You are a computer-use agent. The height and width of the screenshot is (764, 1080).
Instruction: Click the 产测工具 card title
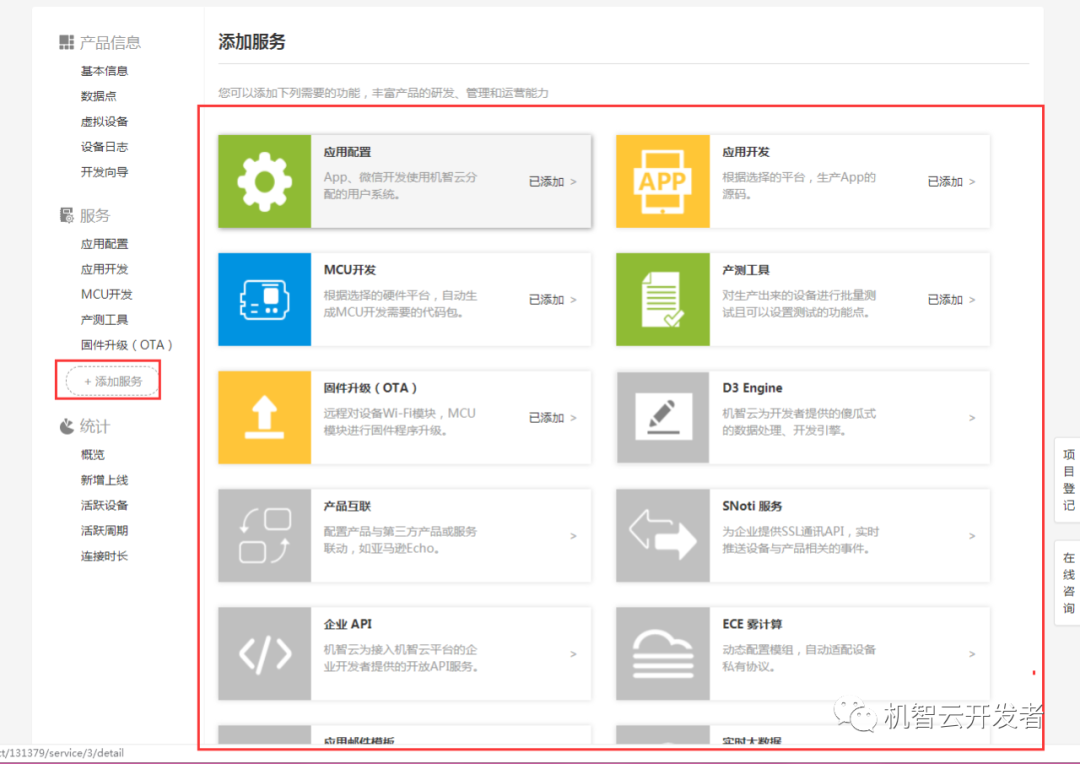746,270
